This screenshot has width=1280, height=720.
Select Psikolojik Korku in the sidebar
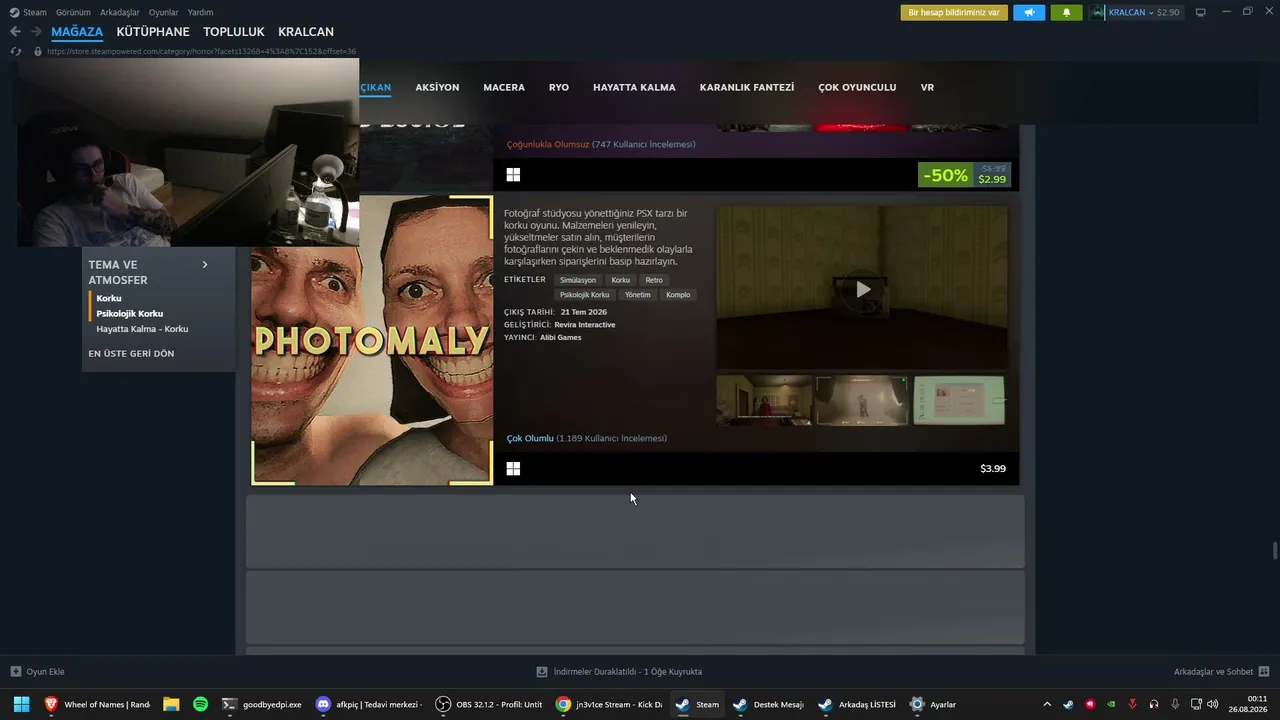click(x=129, y=314)
